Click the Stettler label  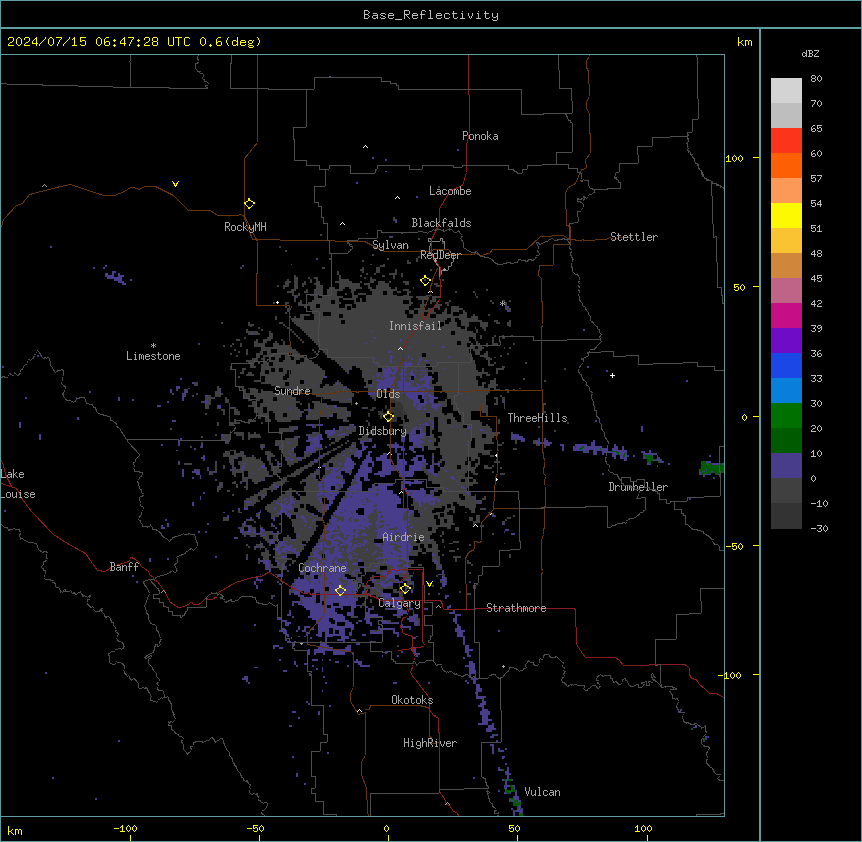[634, 237]
